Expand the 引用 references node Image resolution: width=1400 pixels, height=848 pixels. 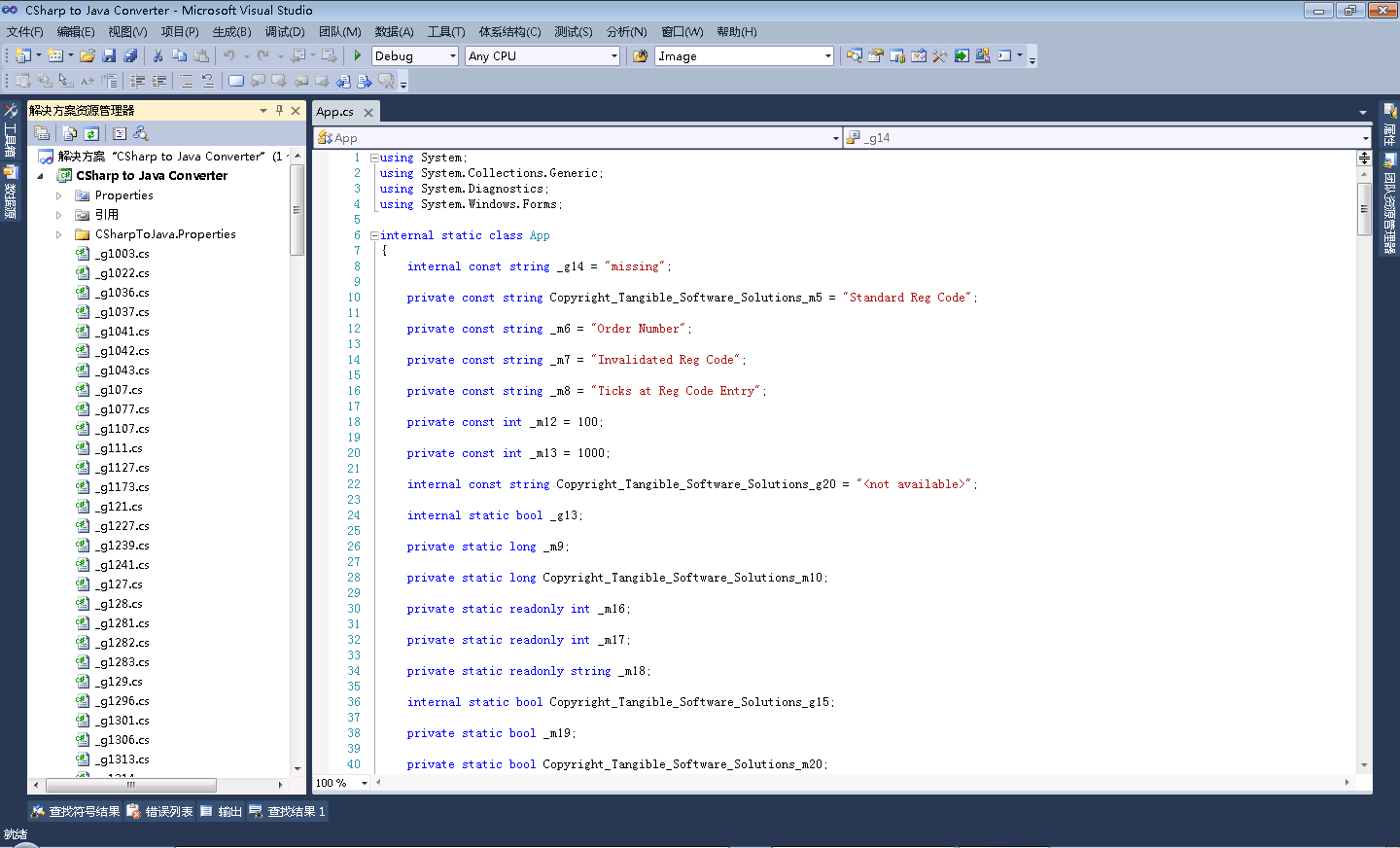[x=58, y=215]
